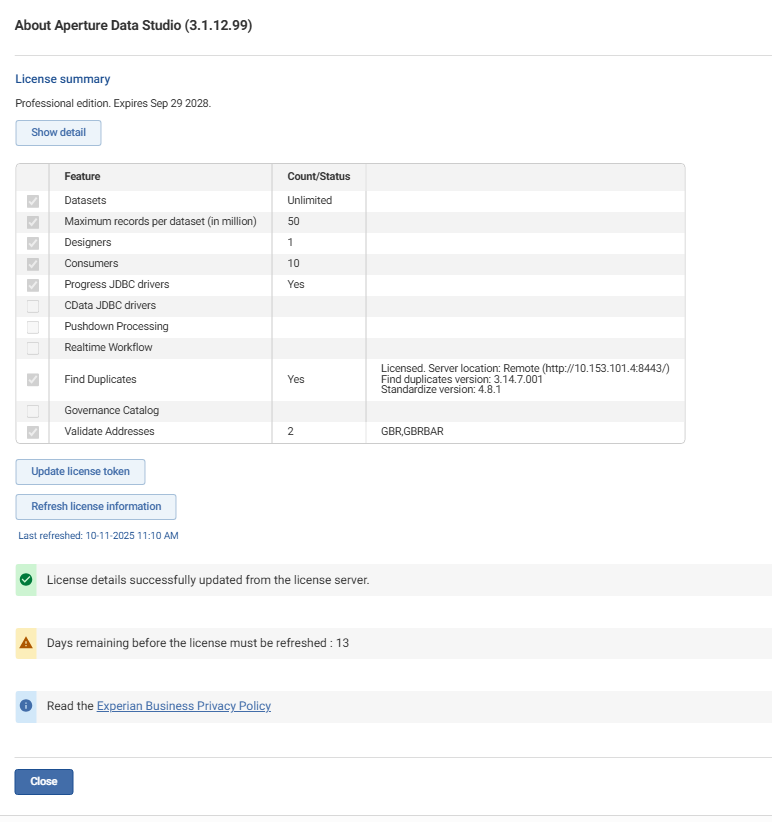Click the orange warning triangle icon
Viewport: 772px width, 822px height.
(26, 643)
